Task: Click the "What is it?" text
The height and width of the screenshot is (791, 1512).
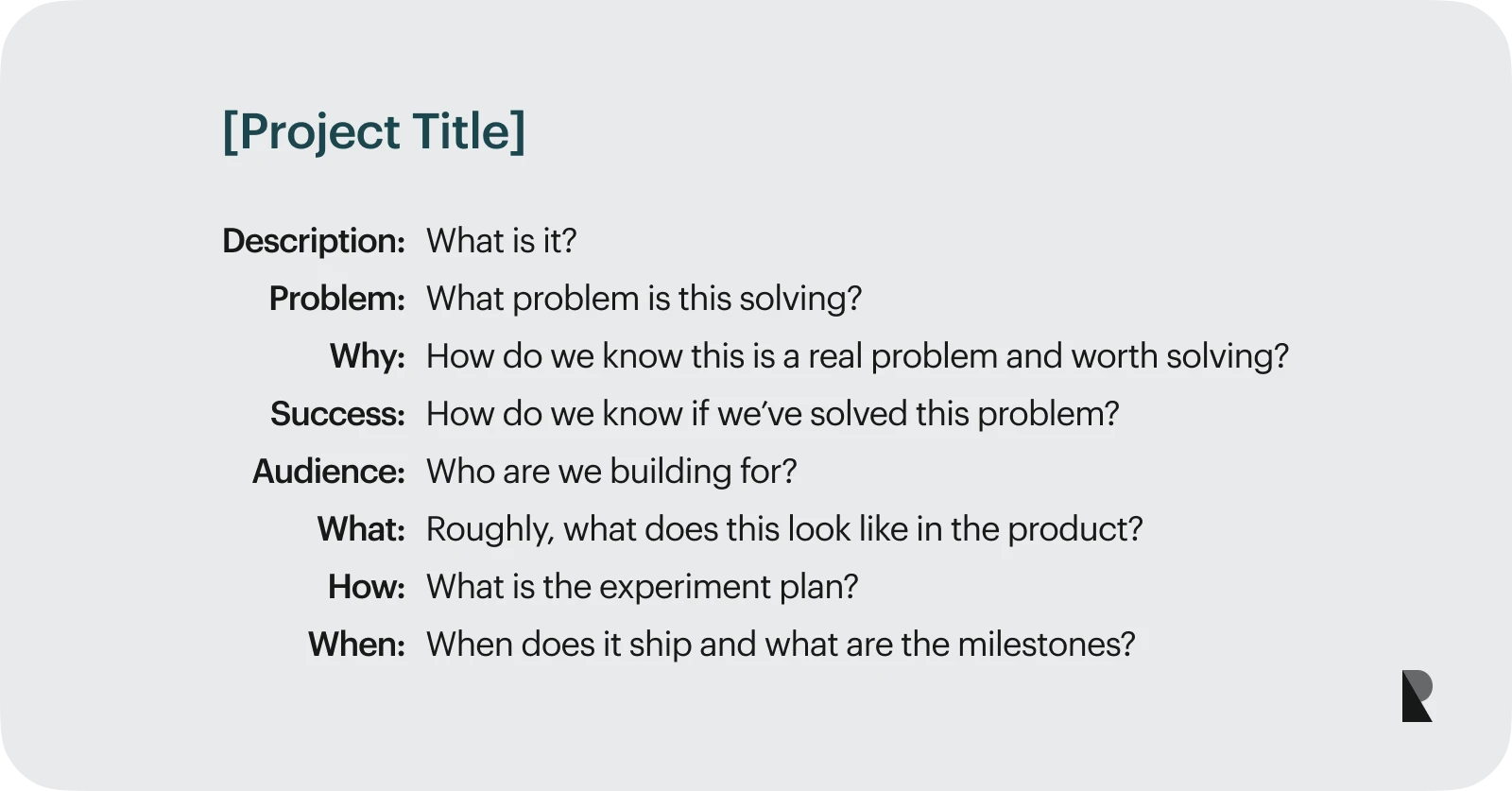Action: (x=501, y=241)
